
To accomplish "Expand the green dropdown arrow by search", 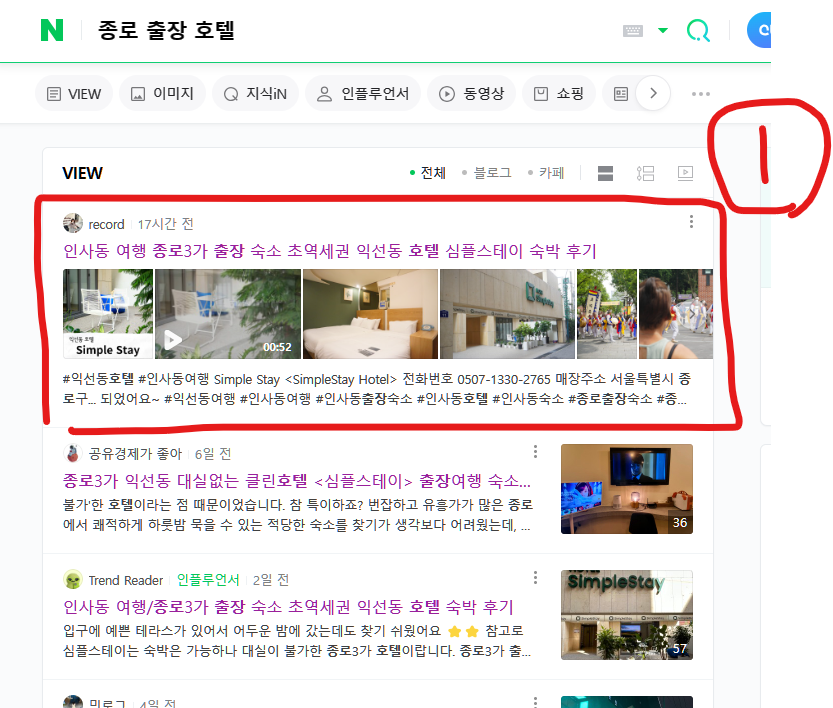I will click(663, 30).
